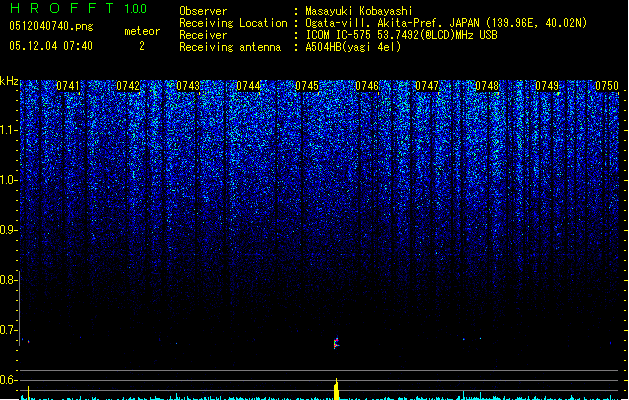Click the 0750 time marker
Viewport: 629px width, 400px height.
[x=607, y=86]
